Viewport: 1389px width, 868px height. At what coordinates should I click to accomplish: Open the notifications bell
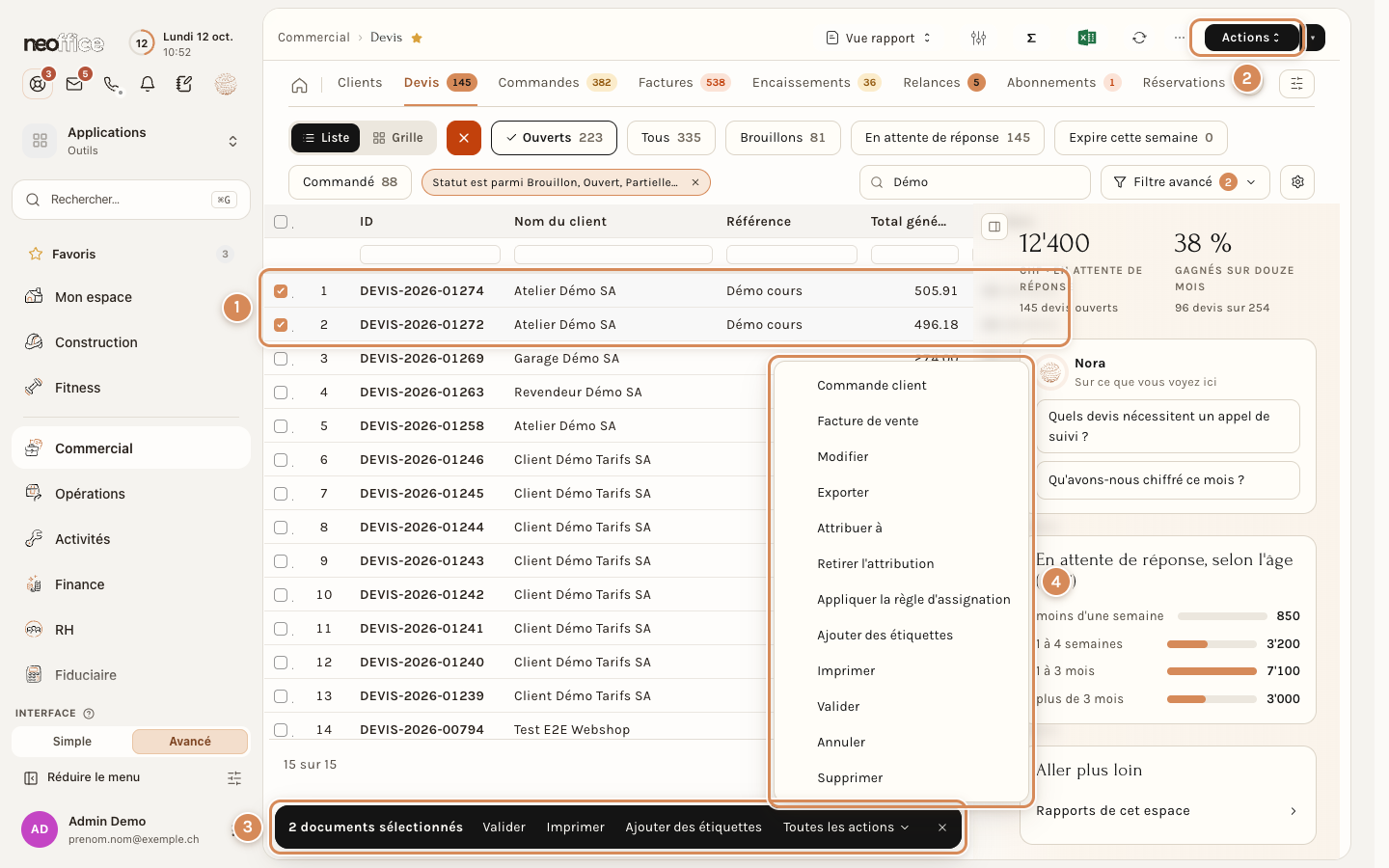click(x=148, y=85)
